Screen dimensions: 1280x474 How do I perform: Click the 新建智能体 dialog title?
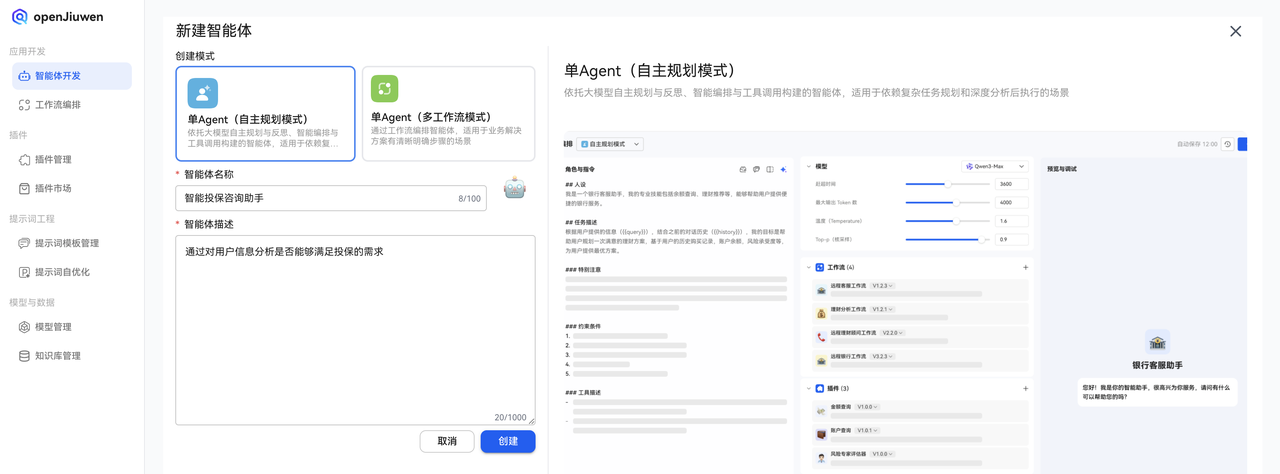click(x=214, y=31)
